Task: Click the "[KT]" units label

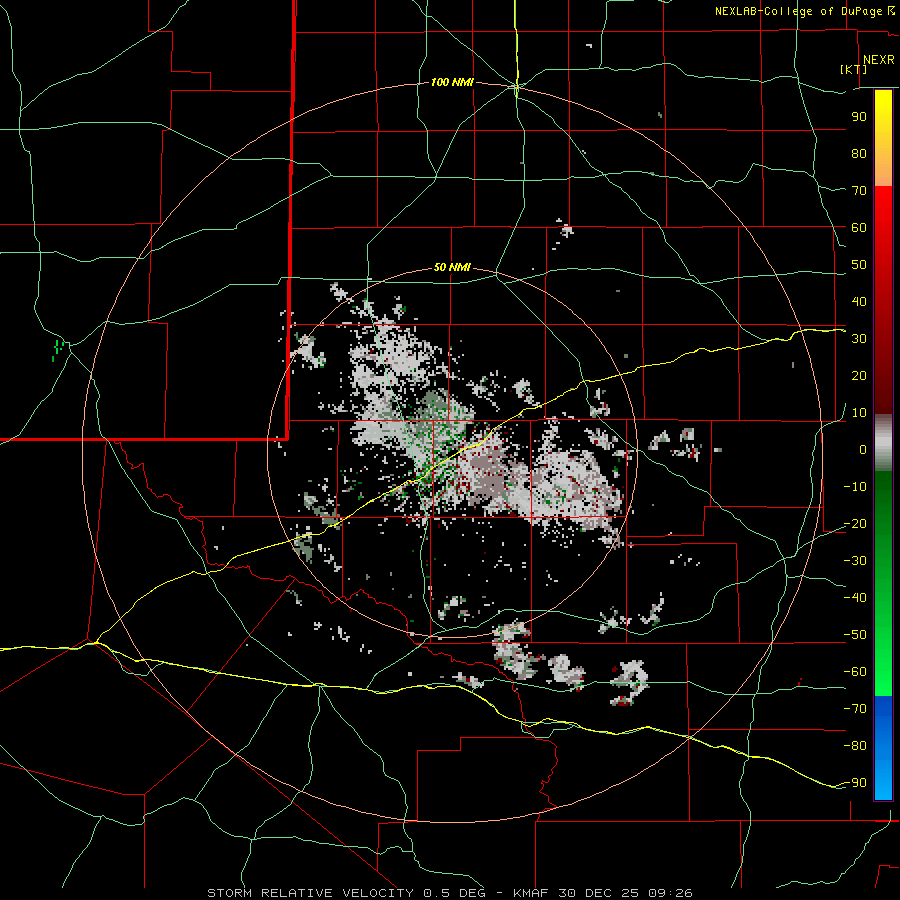Action: click(854, 69)
